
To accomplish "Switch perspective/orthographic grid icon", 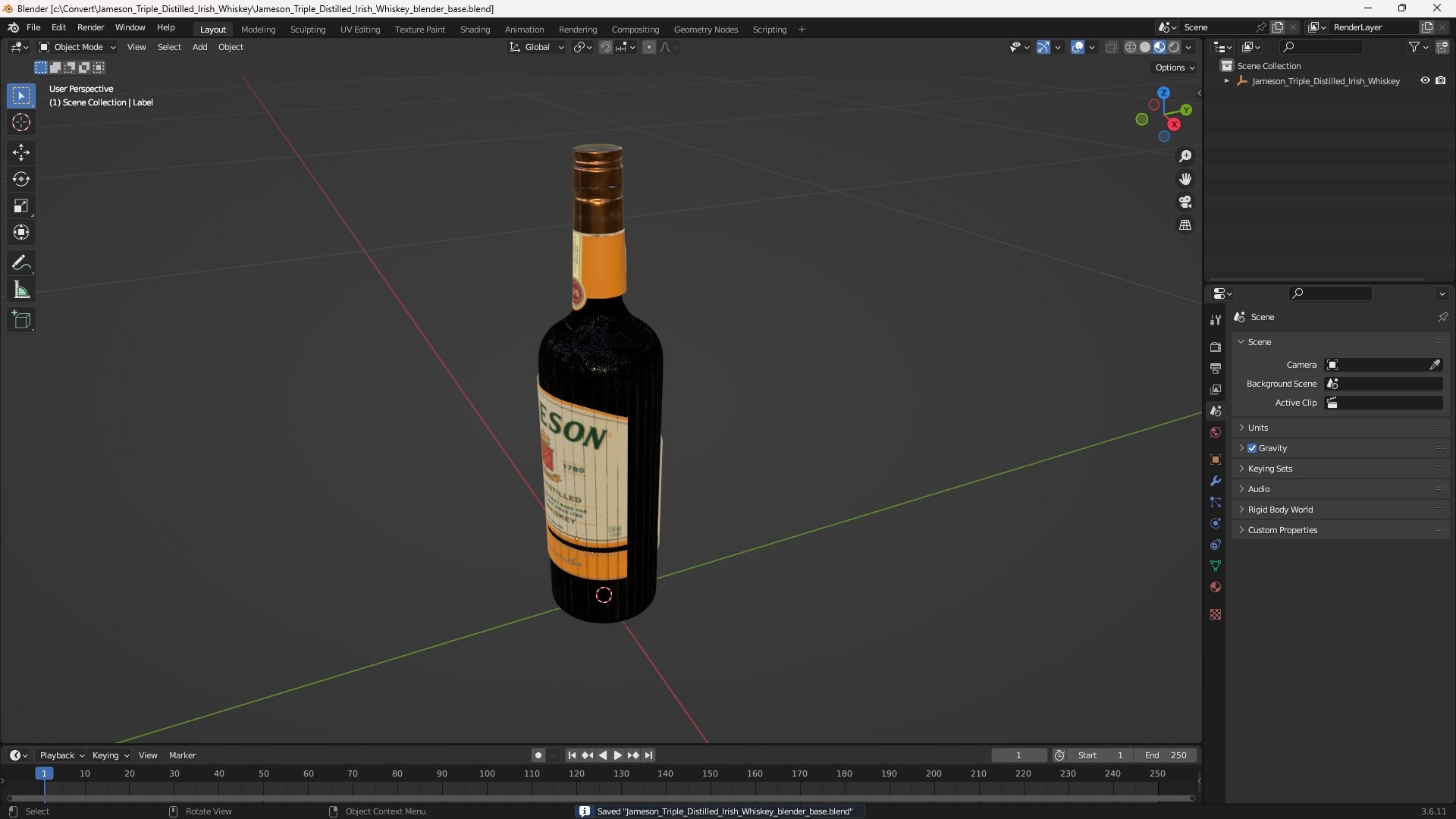I will (x=1185, y=225).
